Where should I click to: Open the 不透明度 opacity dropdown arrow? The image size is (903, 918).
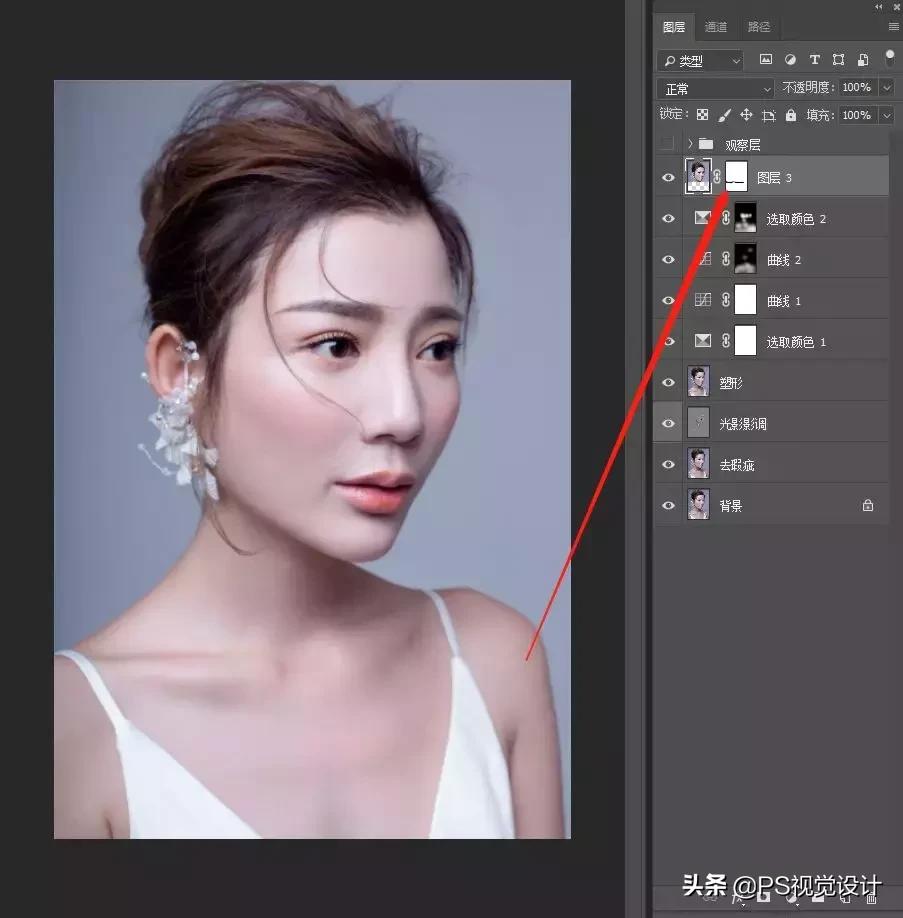pos(886,88)
